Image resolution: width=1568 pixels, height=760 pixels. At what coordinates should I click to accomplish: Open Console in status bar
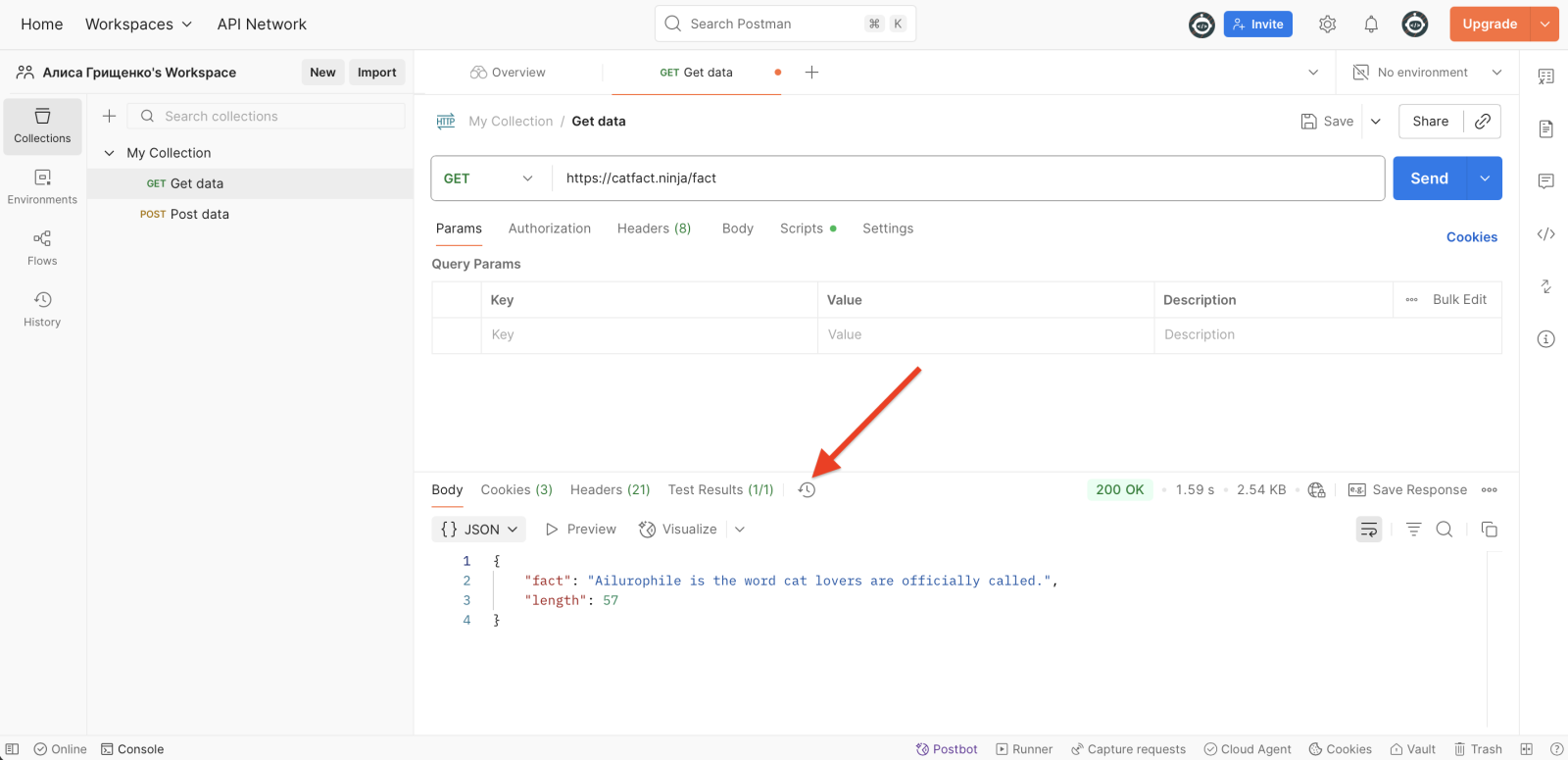132,749
